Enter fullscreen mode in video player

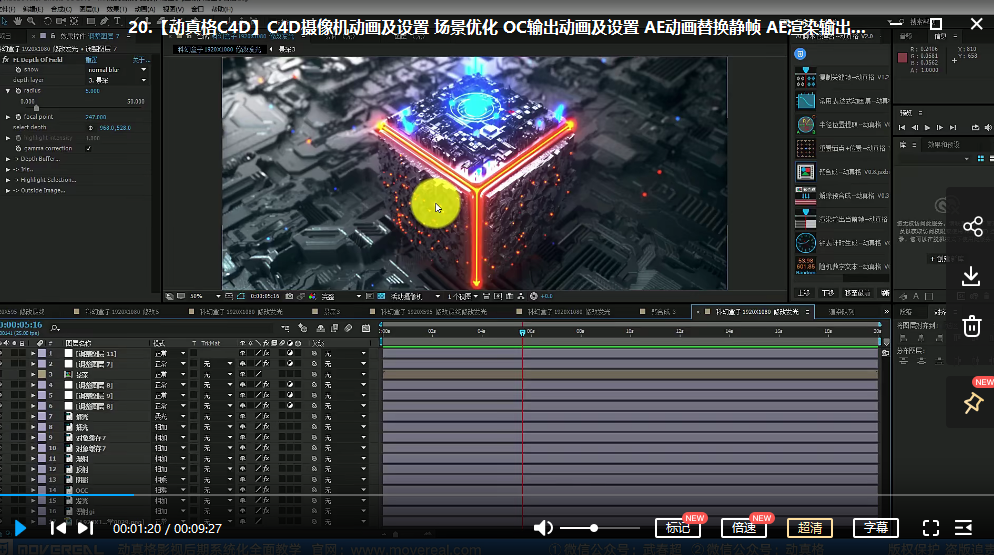(x=931, y=528)
